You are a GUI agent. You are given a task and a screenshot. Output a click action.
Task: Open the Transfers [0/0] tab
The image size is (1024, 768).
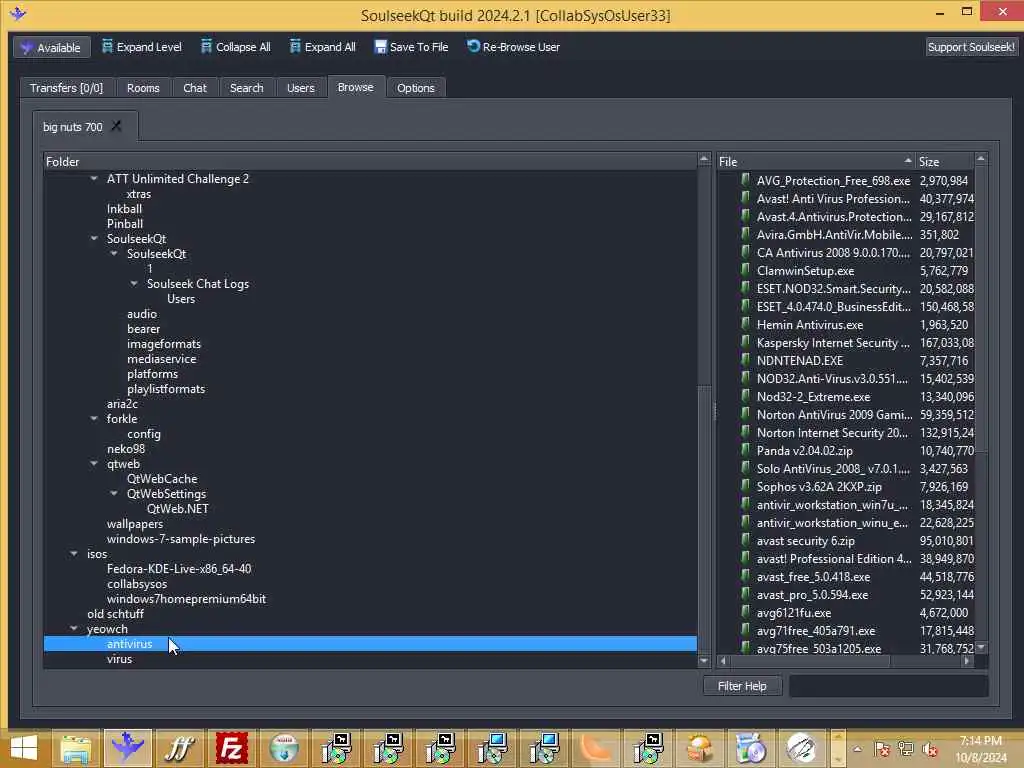click(66, 88)
